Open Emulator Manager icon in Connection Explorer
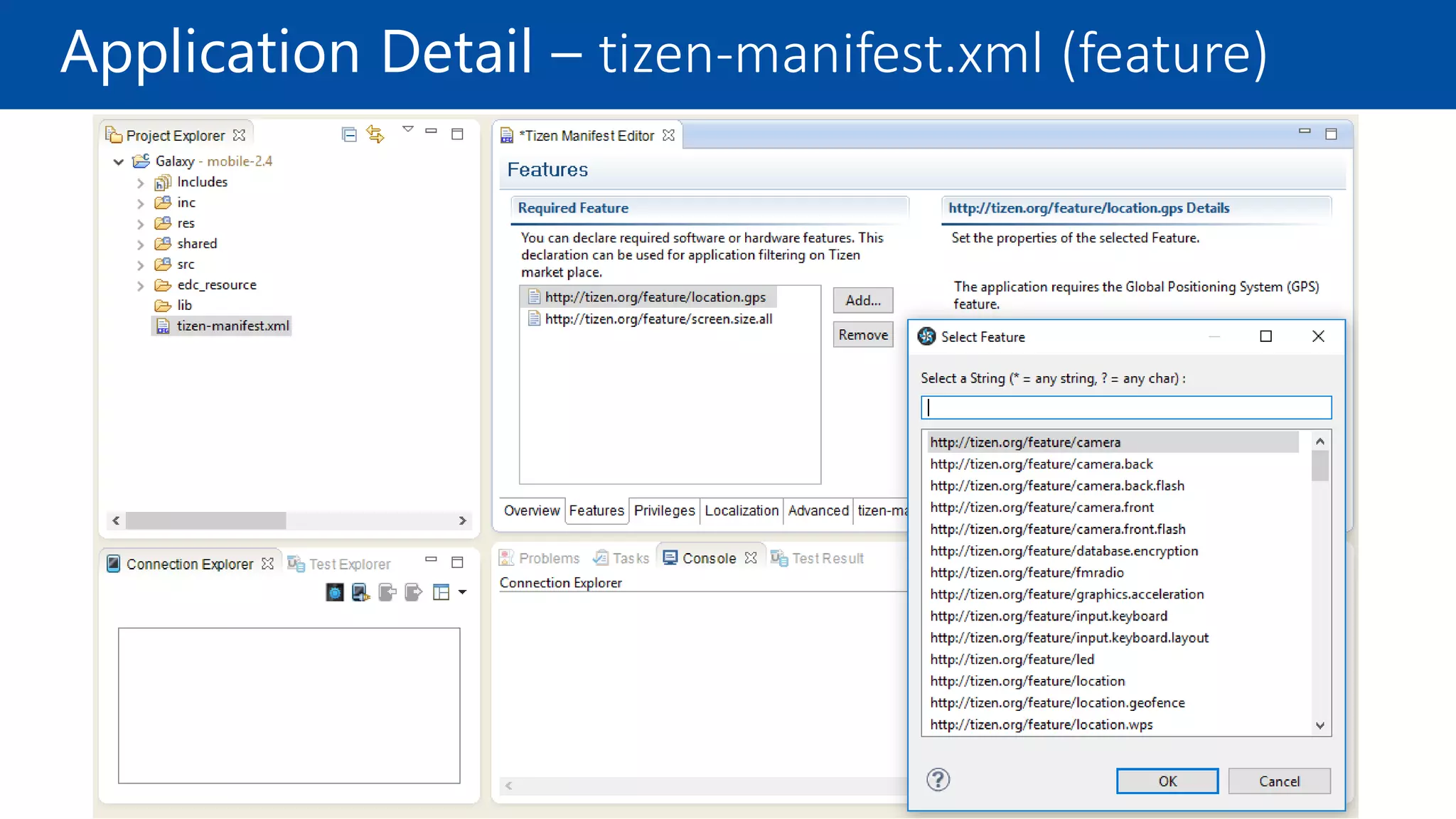 click(x=335, y=592)
